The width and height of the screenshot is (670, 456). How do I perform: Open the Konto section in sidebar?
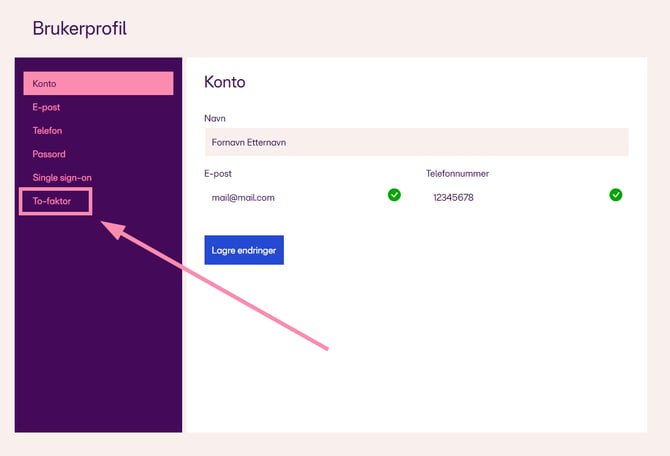(98, 84)
